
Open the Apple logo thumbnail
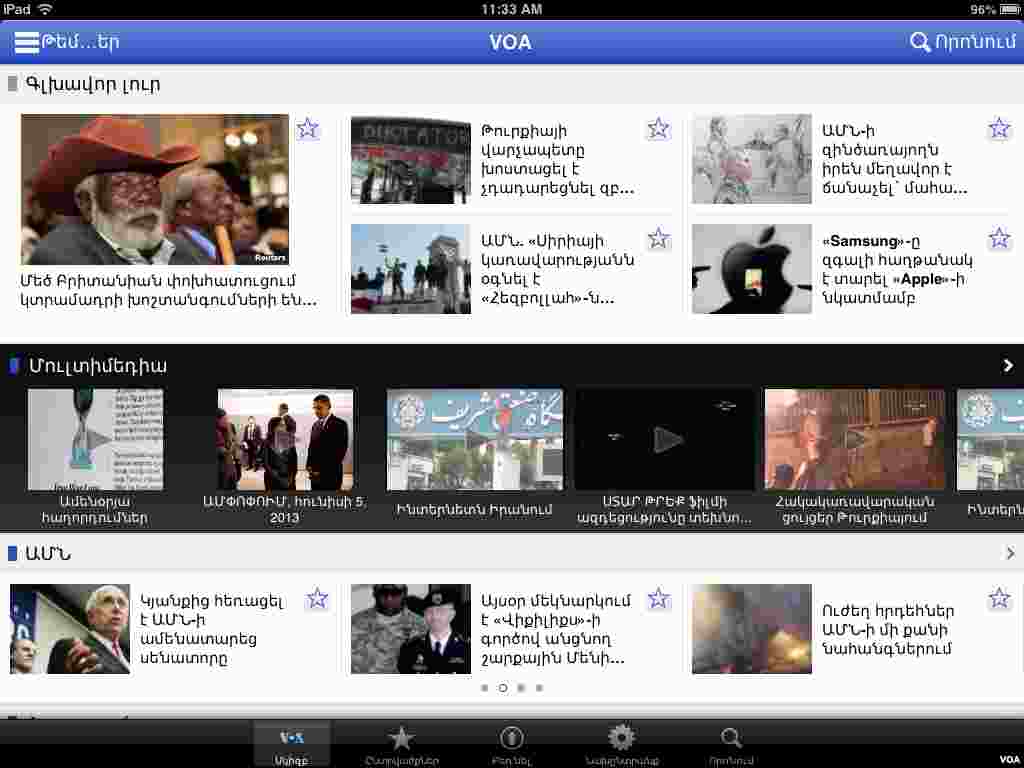coord(752,268)
